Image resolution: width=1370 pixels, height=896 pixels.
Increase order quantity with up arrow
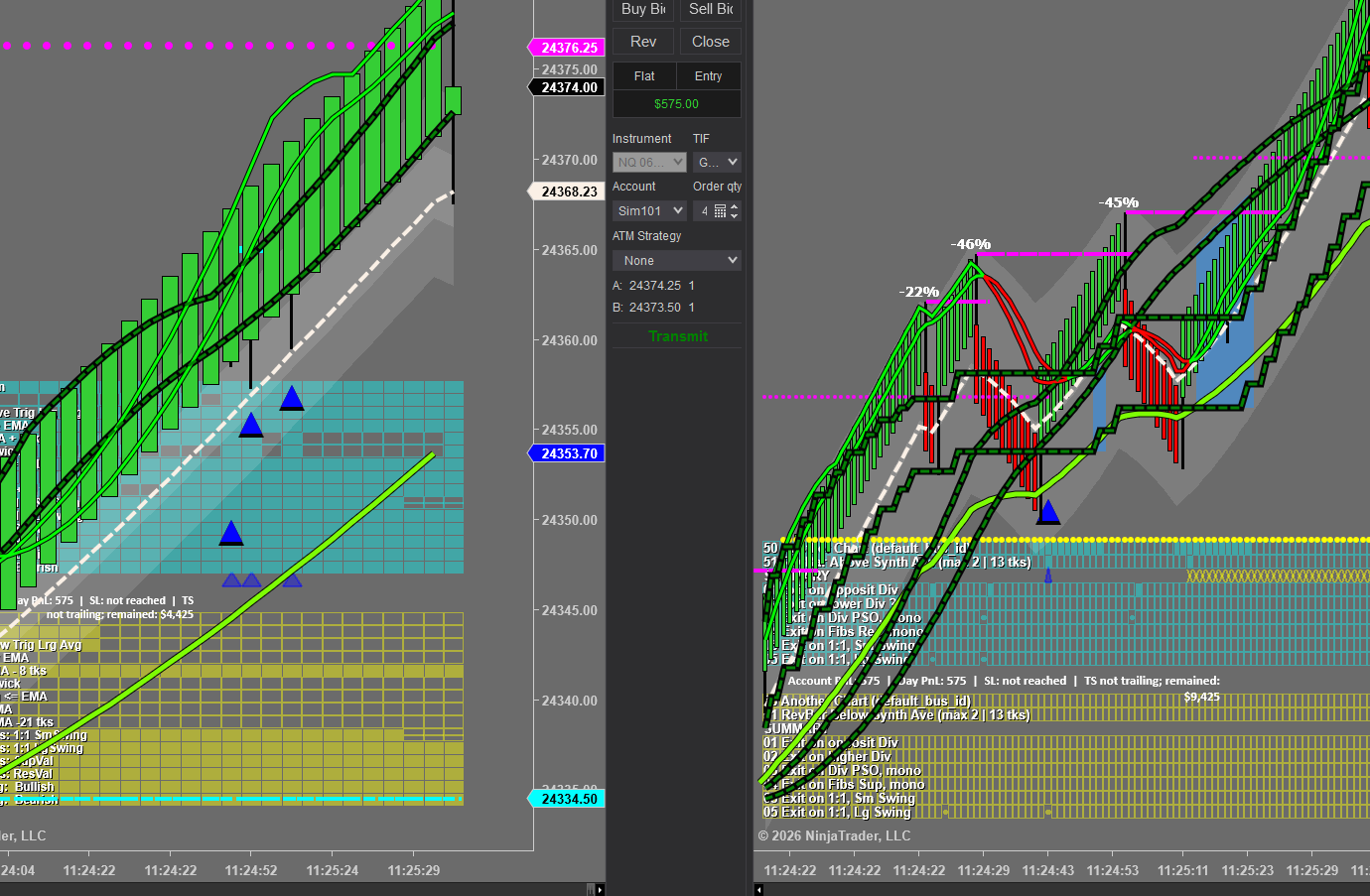pyautogui.click(x=735, y=206)
